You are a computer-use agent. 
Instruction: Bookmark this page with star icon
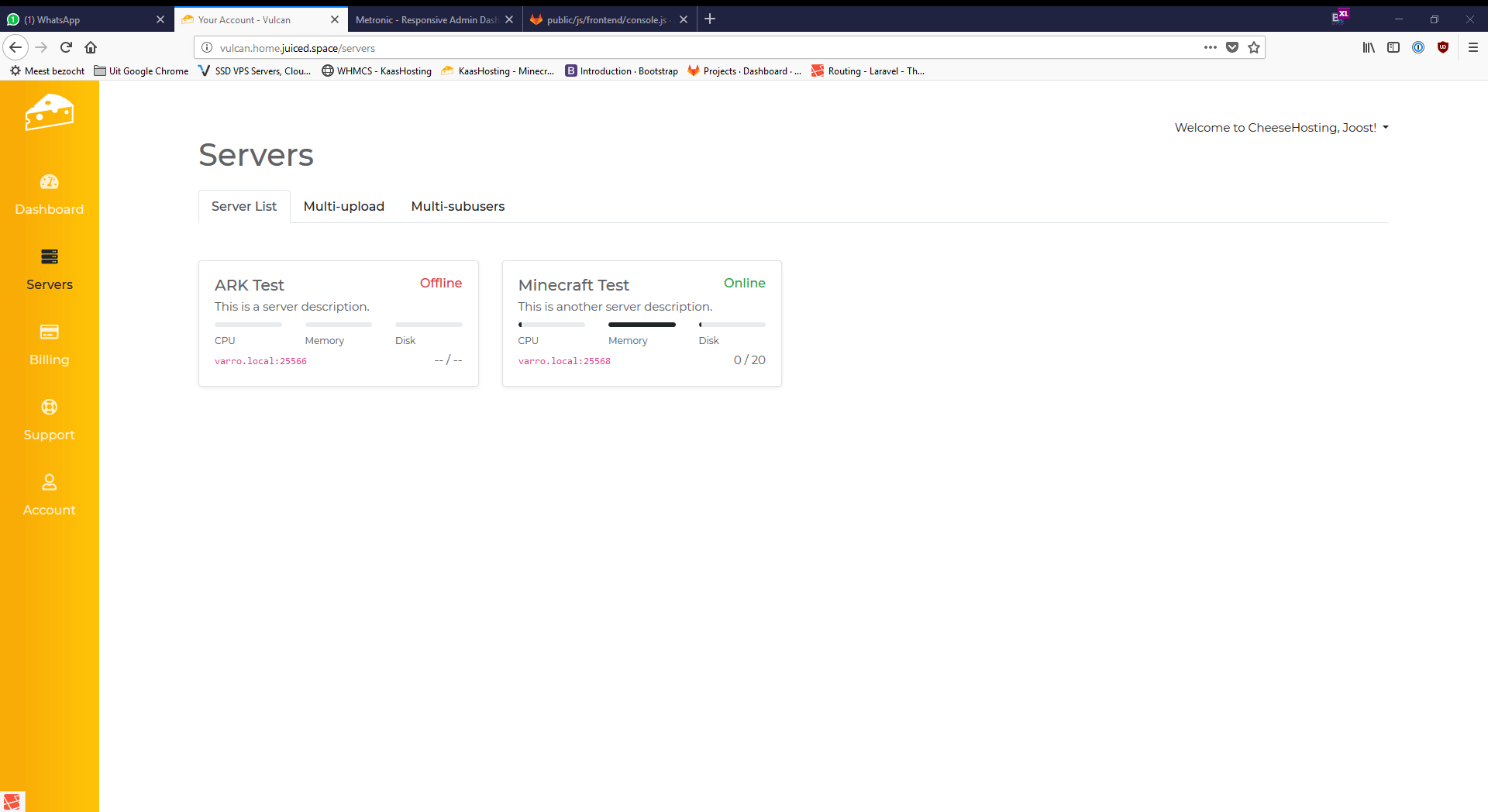(x=1254, y=47)
